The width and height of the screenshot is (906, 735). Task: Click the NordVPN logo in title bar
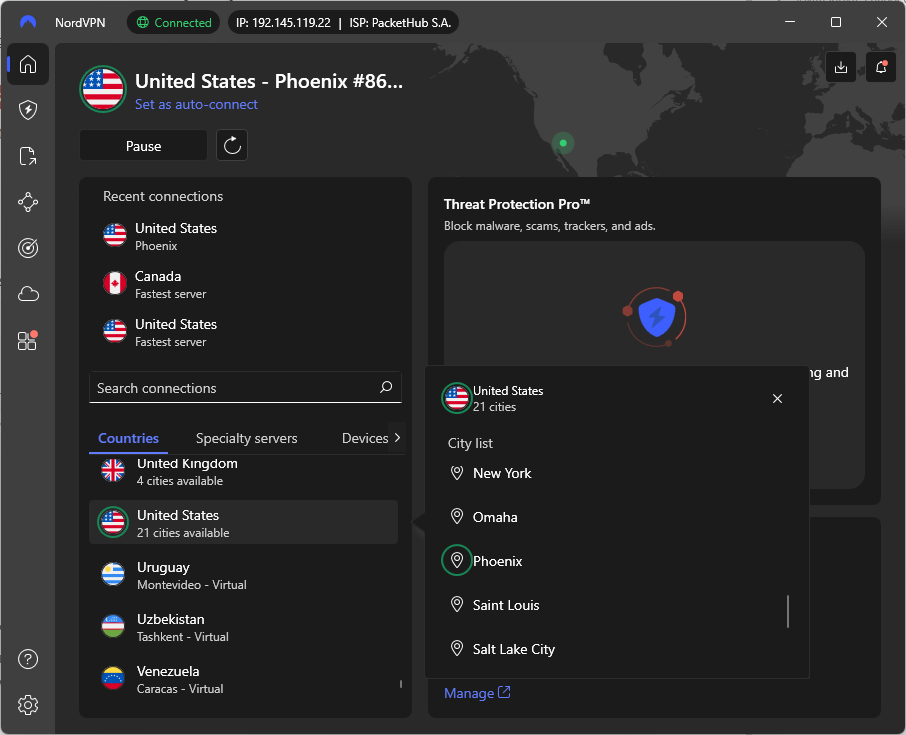click(28, 23)
